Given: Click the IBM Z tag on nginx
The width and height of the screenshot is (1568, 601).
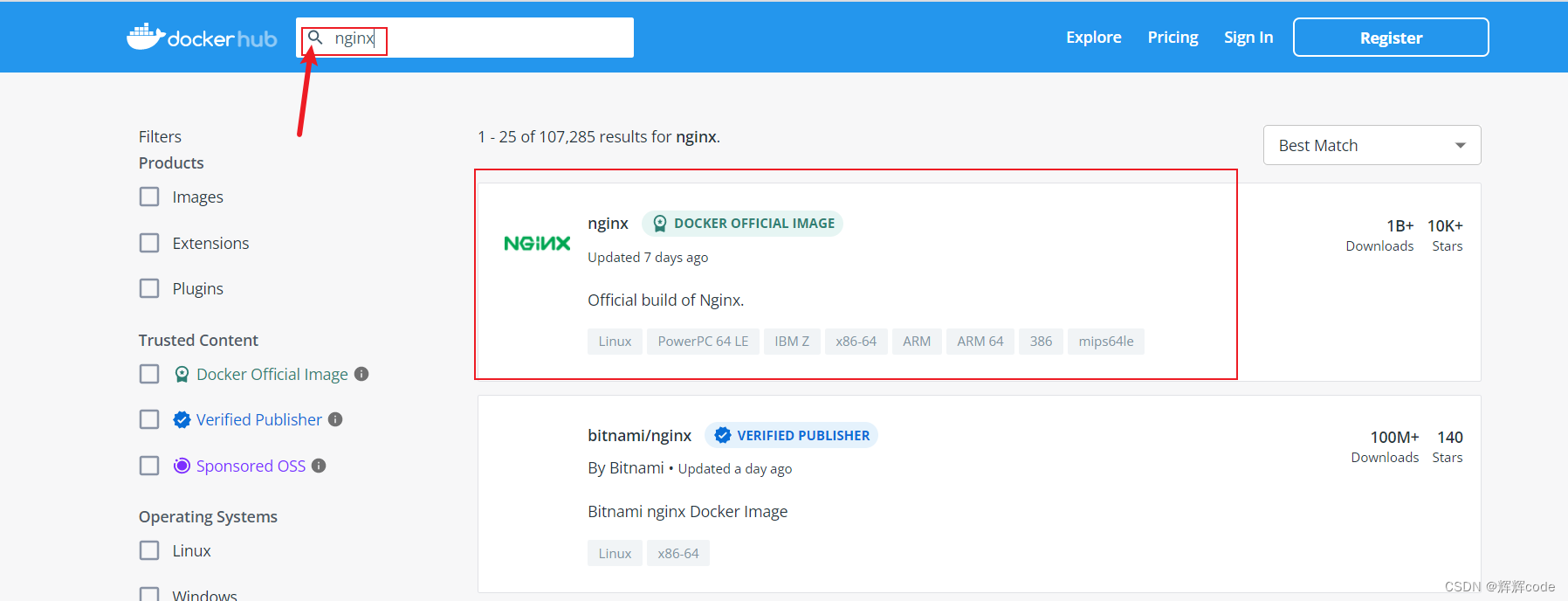Looking at the screenshot, I should pyautogui.click(x=792, y=342).
